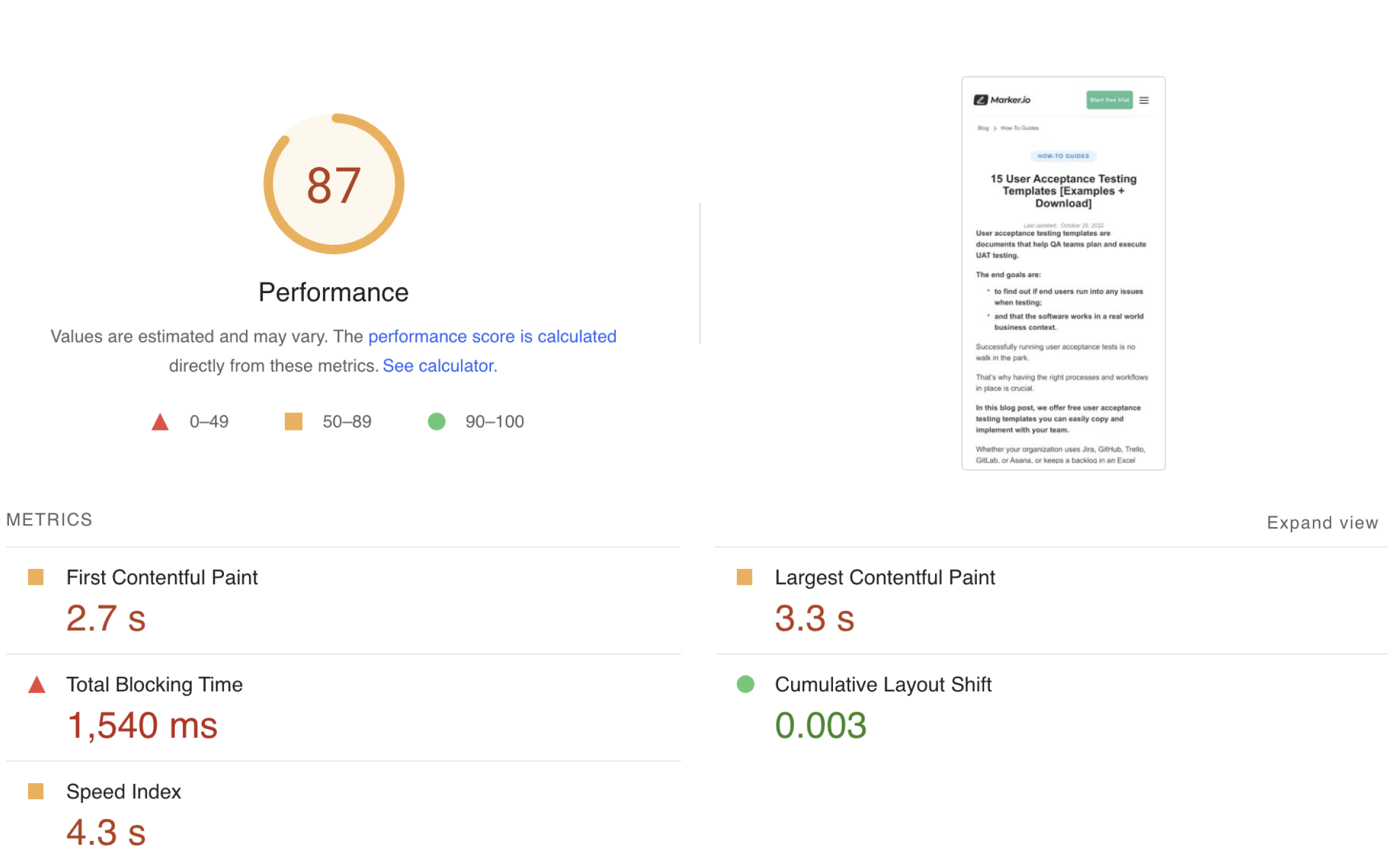Click the orange square legend icon for 50–89
Image resolution: width=1396 pixels, height=868 pixels.
293,421
